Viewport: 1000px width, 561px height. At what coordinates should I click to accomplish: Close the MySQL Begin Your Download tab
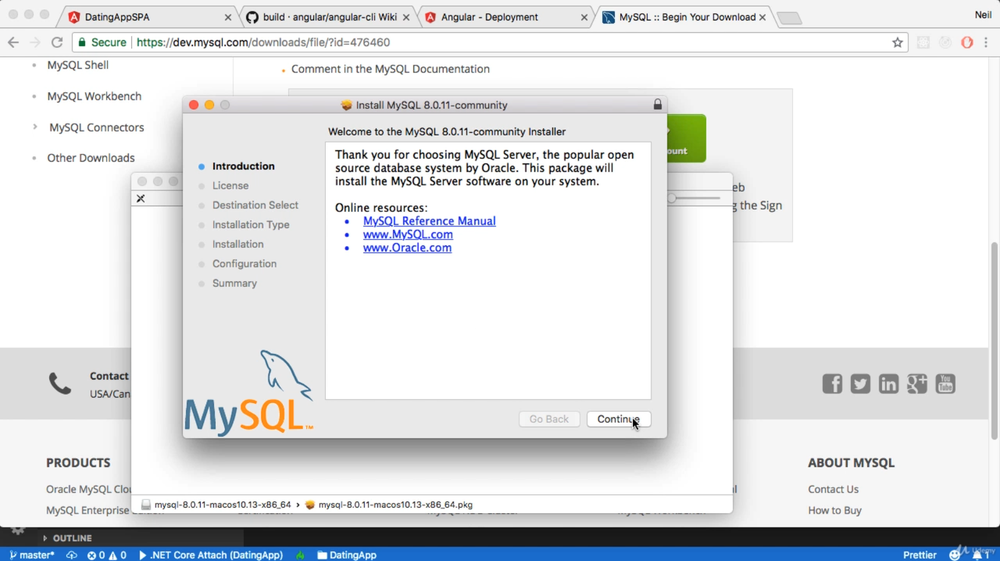click(762, 18)
